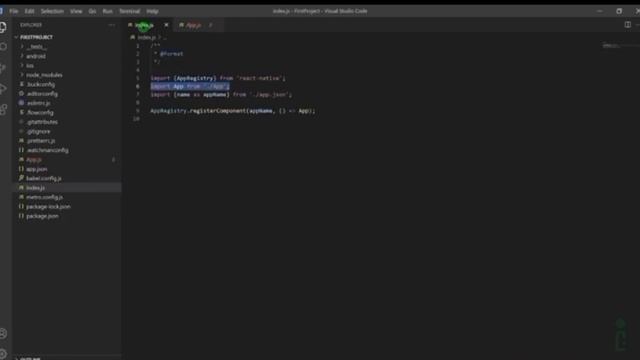The height and width of the screenshot is (360, 640).
Task: Open the Go menu
Action: pos(92,11)
